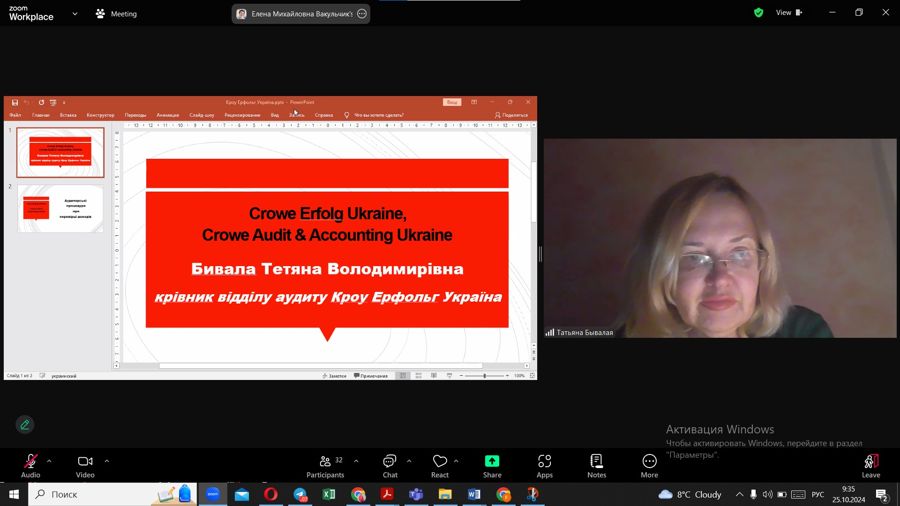Expand audio options arrow
Viewport: 900px width, 506px height.
(x=49, y=461)
